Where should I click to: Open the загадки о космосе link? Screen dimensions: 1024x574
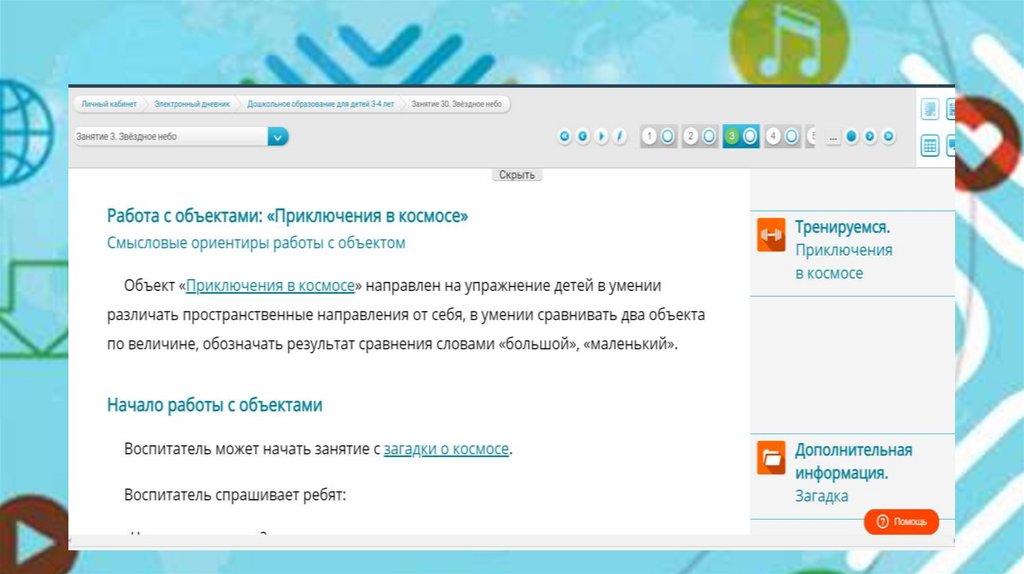[x=446, y=450]
